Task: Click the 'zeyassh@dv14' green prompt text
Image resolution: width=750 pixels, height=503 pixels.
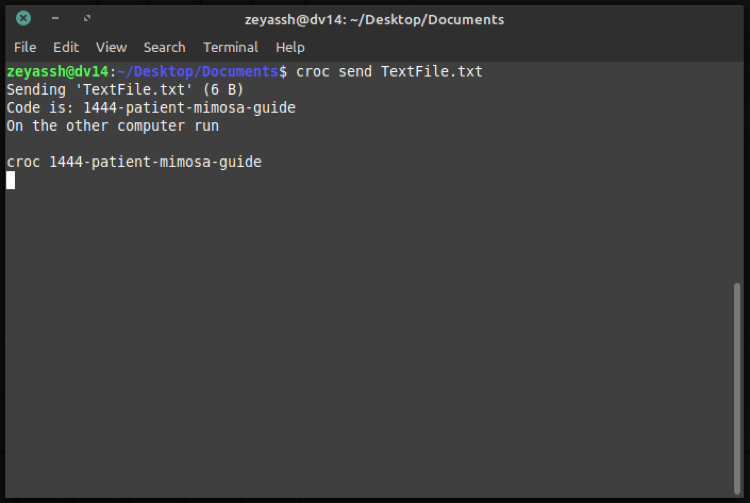Action: coord(56,72)
